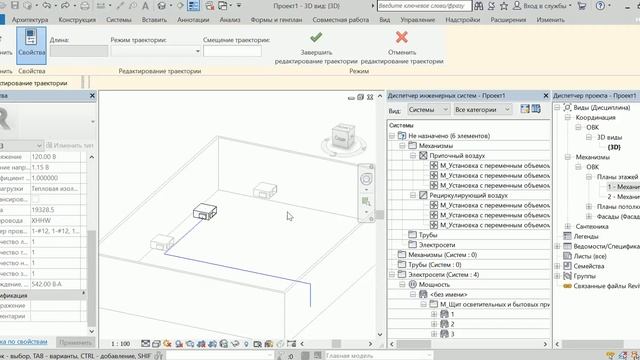
Task: Open the Изменить ribbon tab
Action: pos(551,20)
